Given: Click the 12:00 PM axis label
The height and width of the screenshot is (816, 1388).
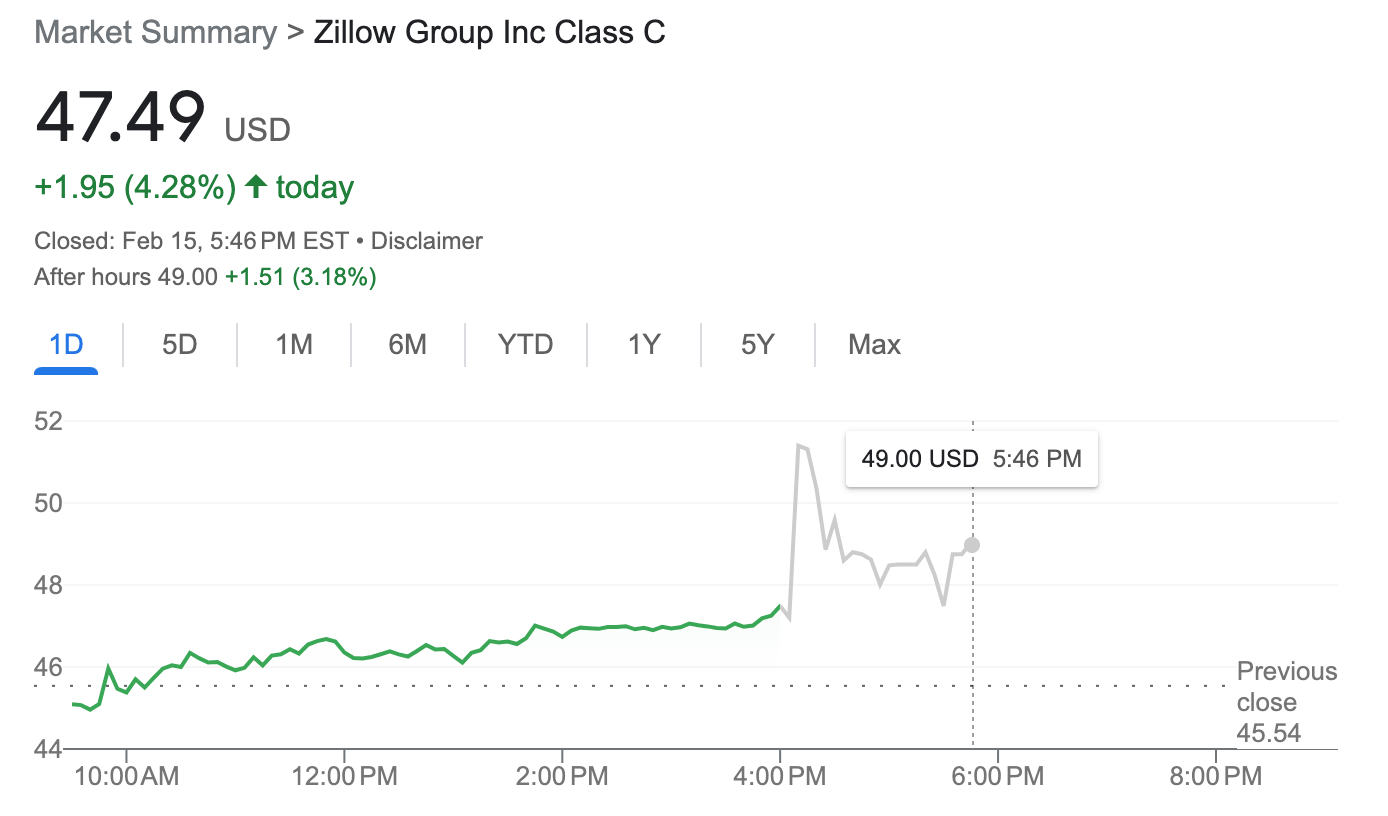Looking at the screenshot, I should pos(343,776).
